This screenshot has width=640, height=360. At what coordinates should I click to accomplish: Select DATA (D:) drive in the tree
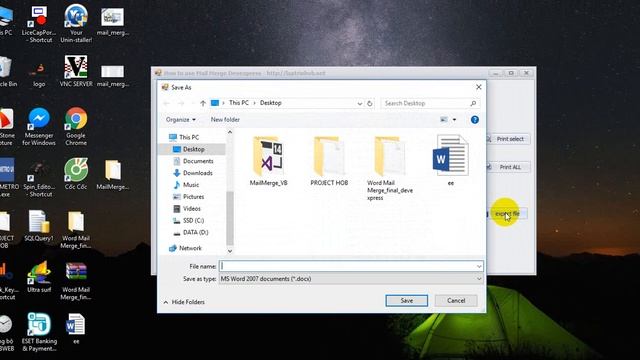[x=196, y=232]
